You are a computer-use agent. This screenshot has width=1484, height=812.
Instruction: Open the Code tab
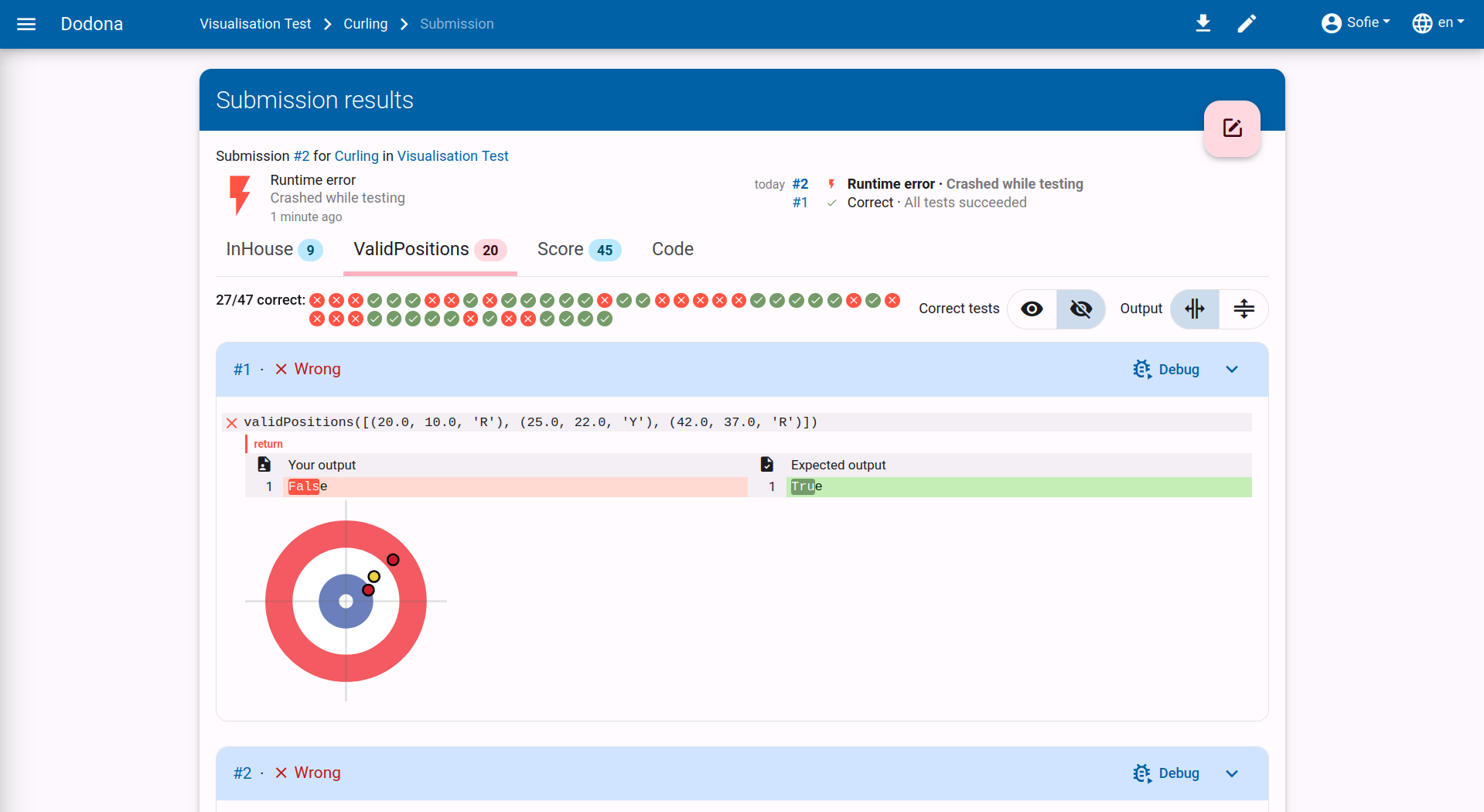[x=673, y=249]
